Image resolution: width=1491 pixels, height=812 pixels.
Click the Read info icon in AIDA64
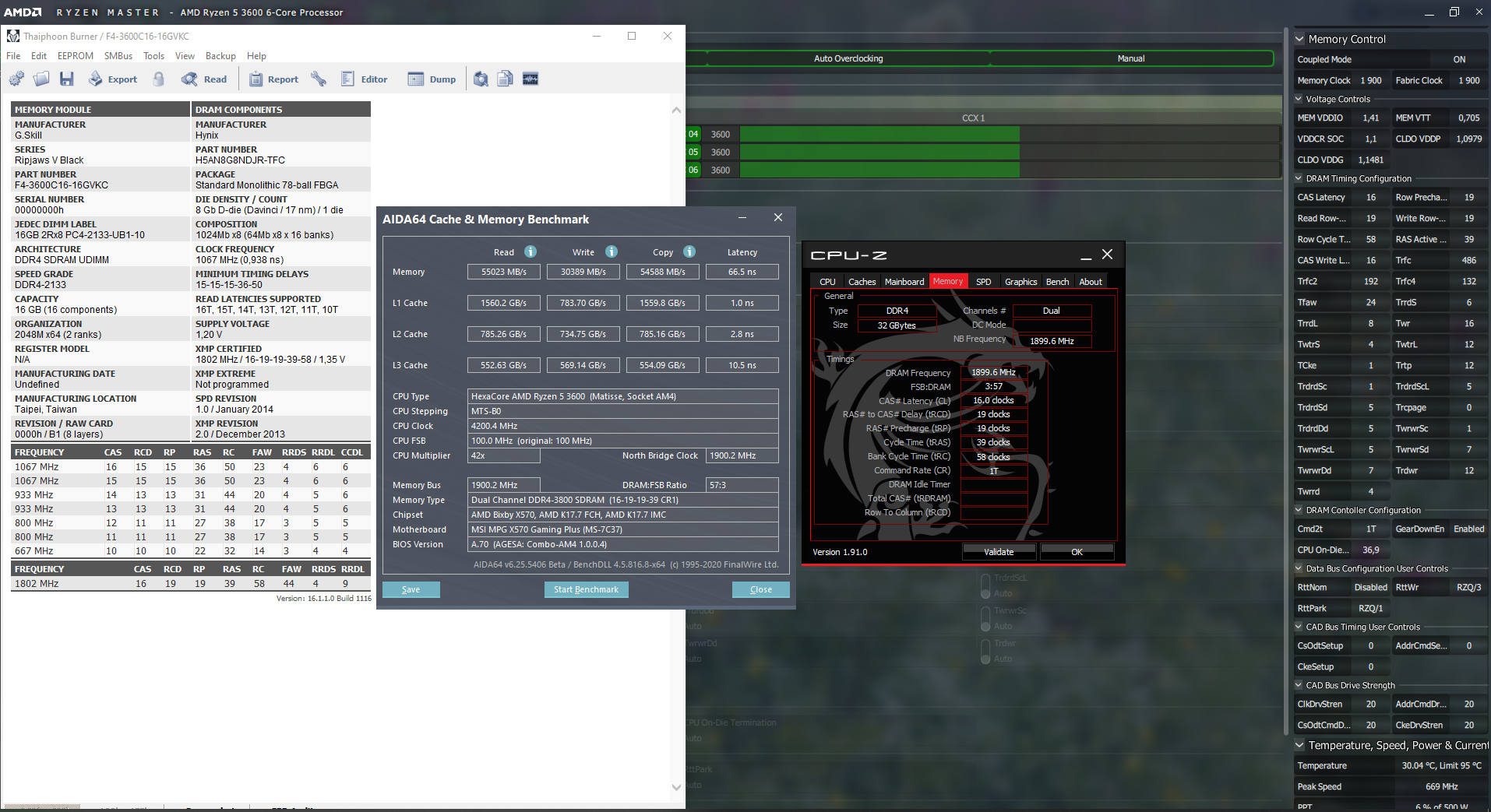point(530,251)
